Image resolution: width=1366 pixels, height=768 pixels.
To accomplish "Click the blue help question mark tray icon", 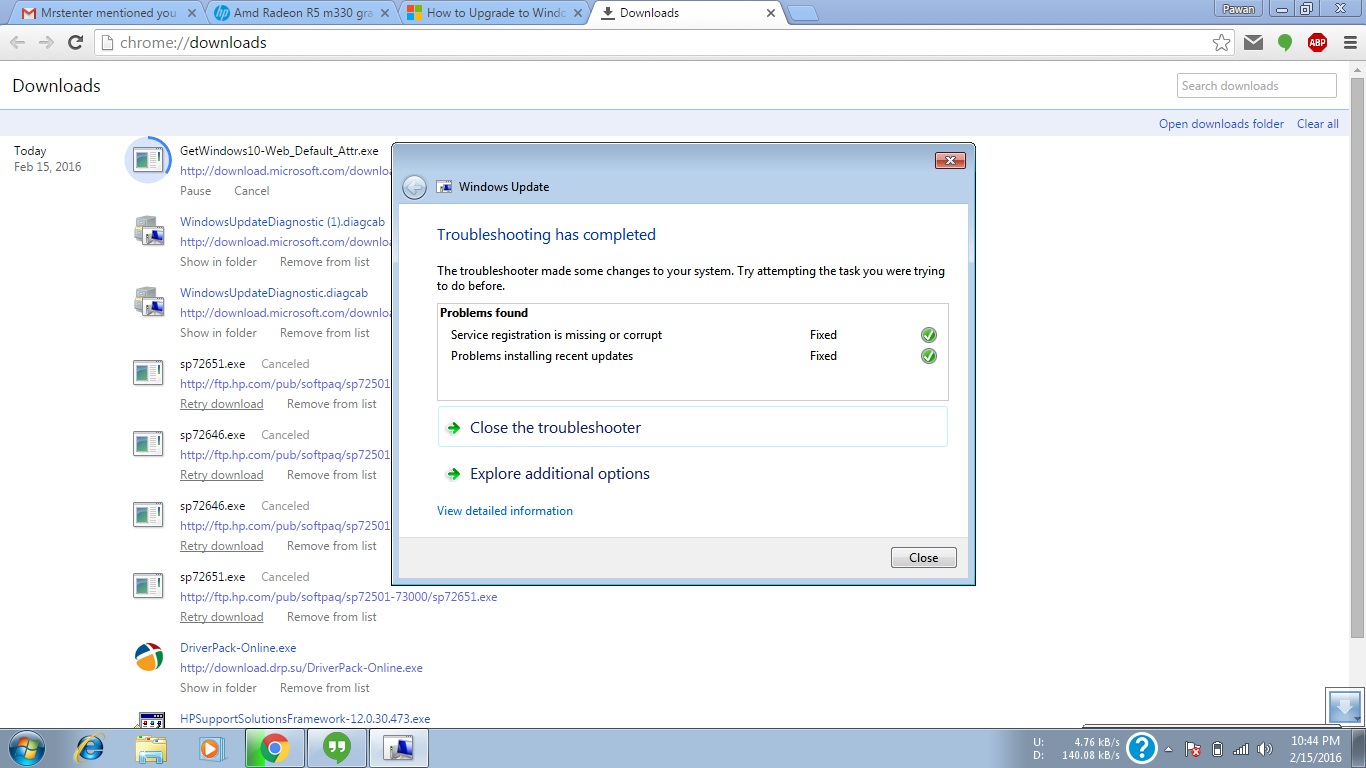I will 1141,748.
